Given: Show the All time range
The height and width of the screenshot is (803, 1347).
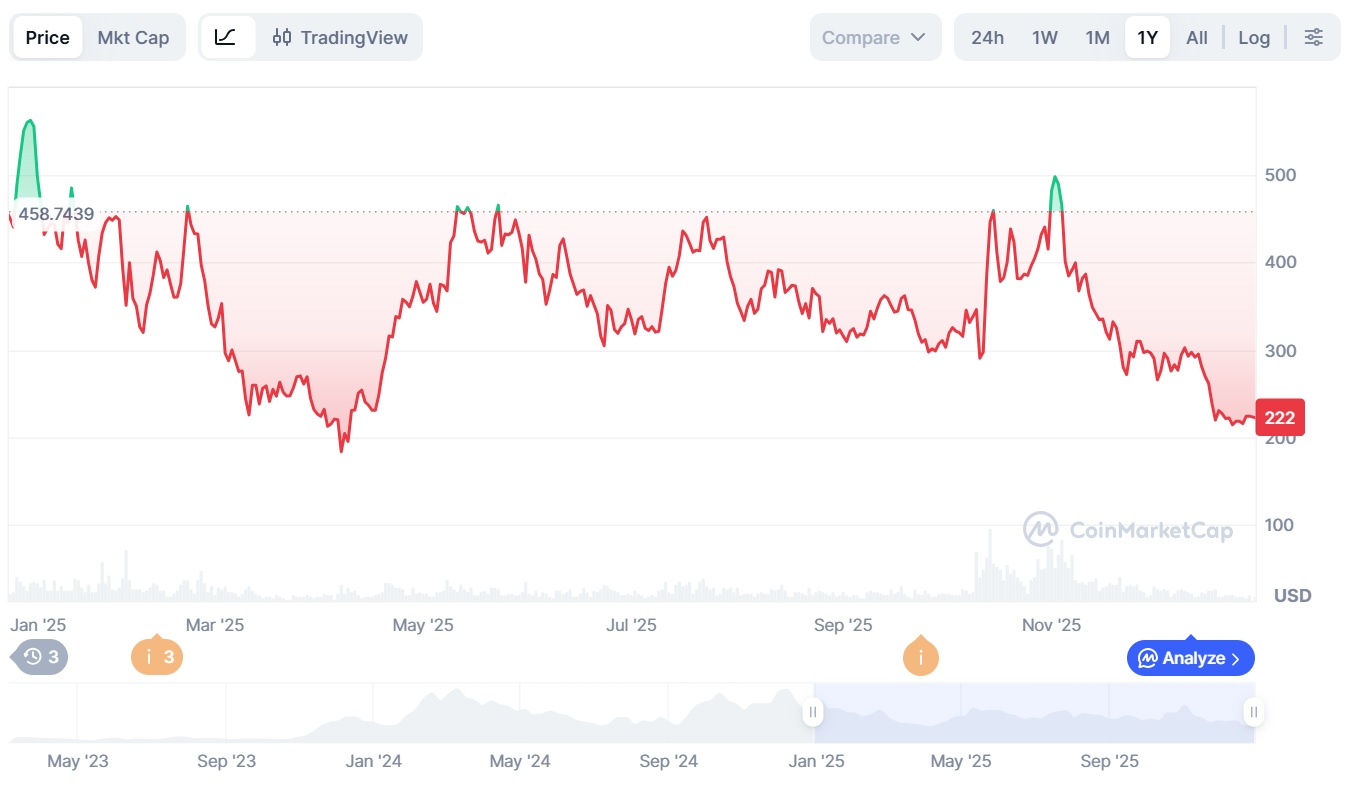Looking at the screenshot, I should click(x=1196, y=38).
